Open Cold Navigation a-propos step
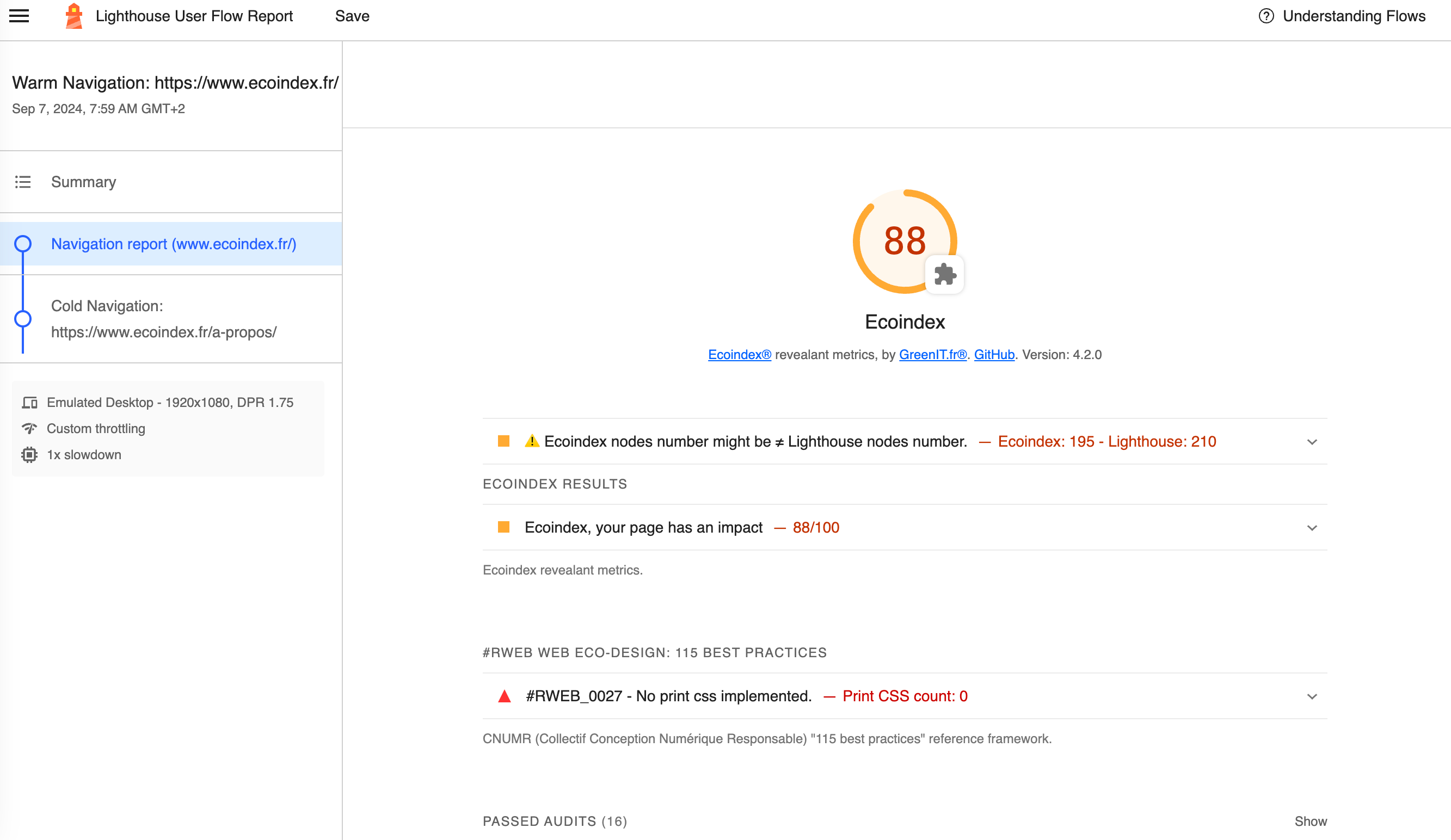Image resolution: width=1451 pixels, height=840 pixels. (x=171, y=319)
